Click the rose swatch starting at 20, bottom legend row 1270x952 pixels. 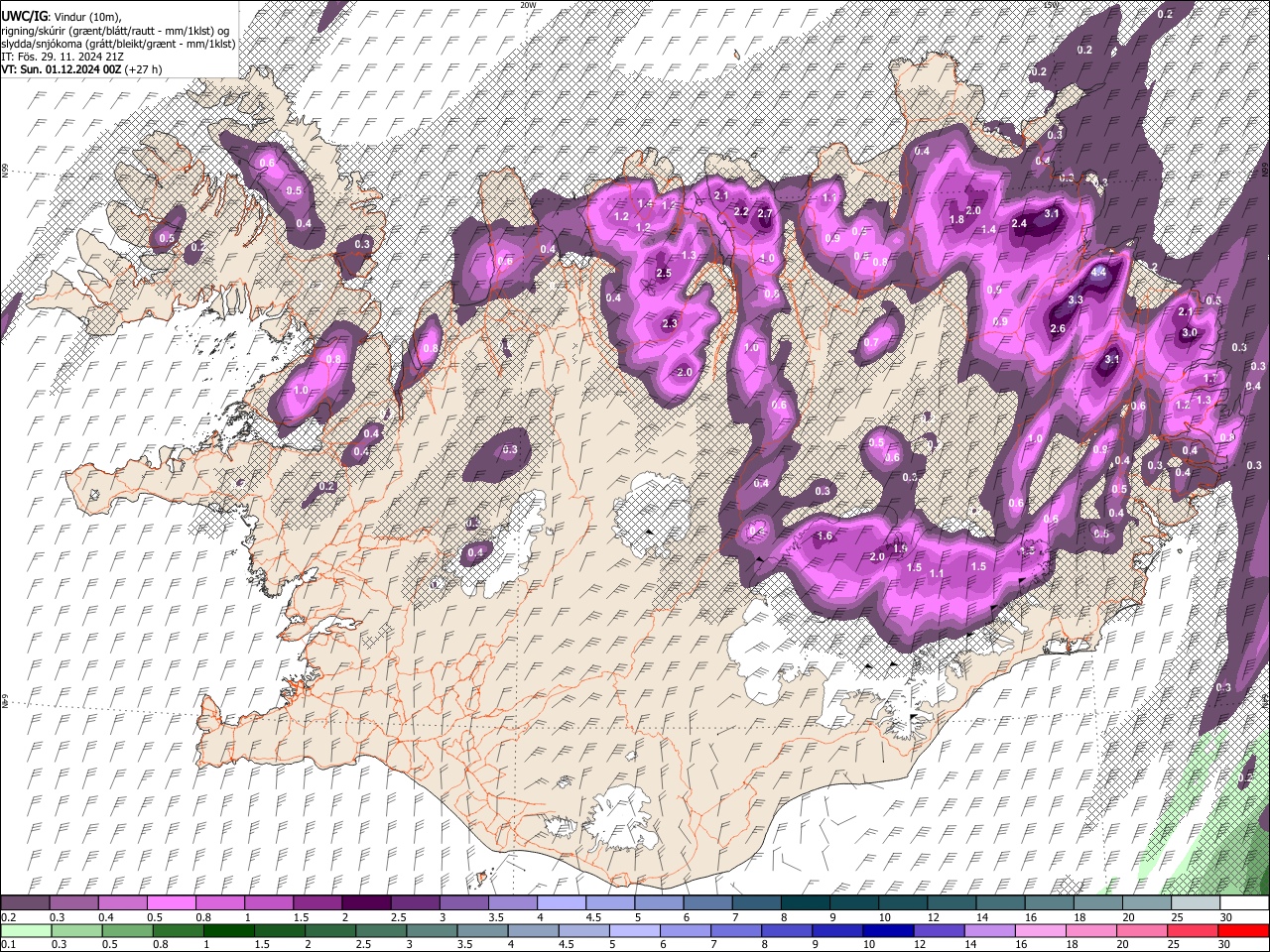(1142, 930)
